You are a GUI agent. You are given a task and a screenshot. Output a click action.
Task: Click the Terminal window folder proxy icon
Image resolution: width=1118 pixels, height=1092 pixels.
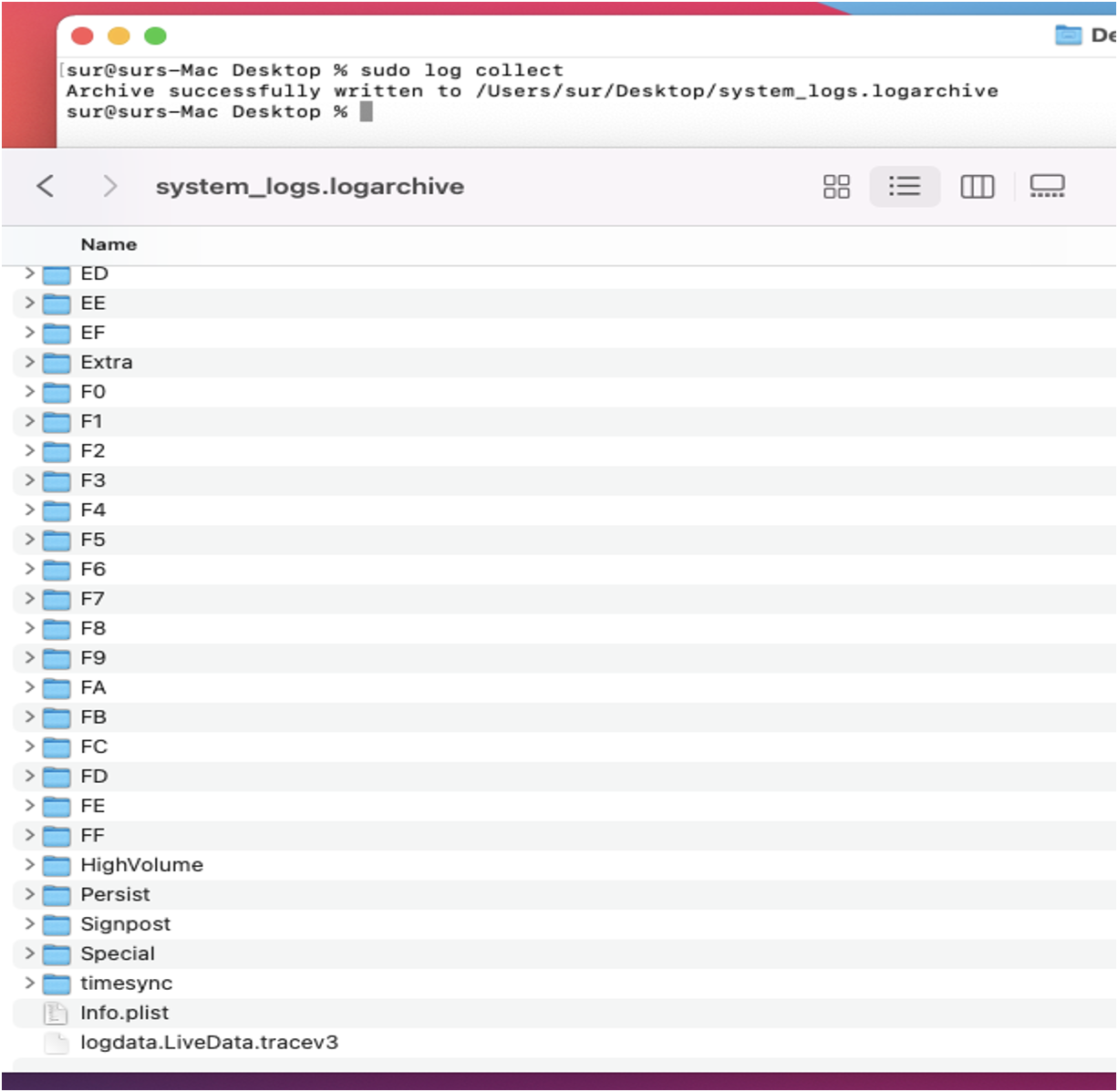click(1068, 36)
